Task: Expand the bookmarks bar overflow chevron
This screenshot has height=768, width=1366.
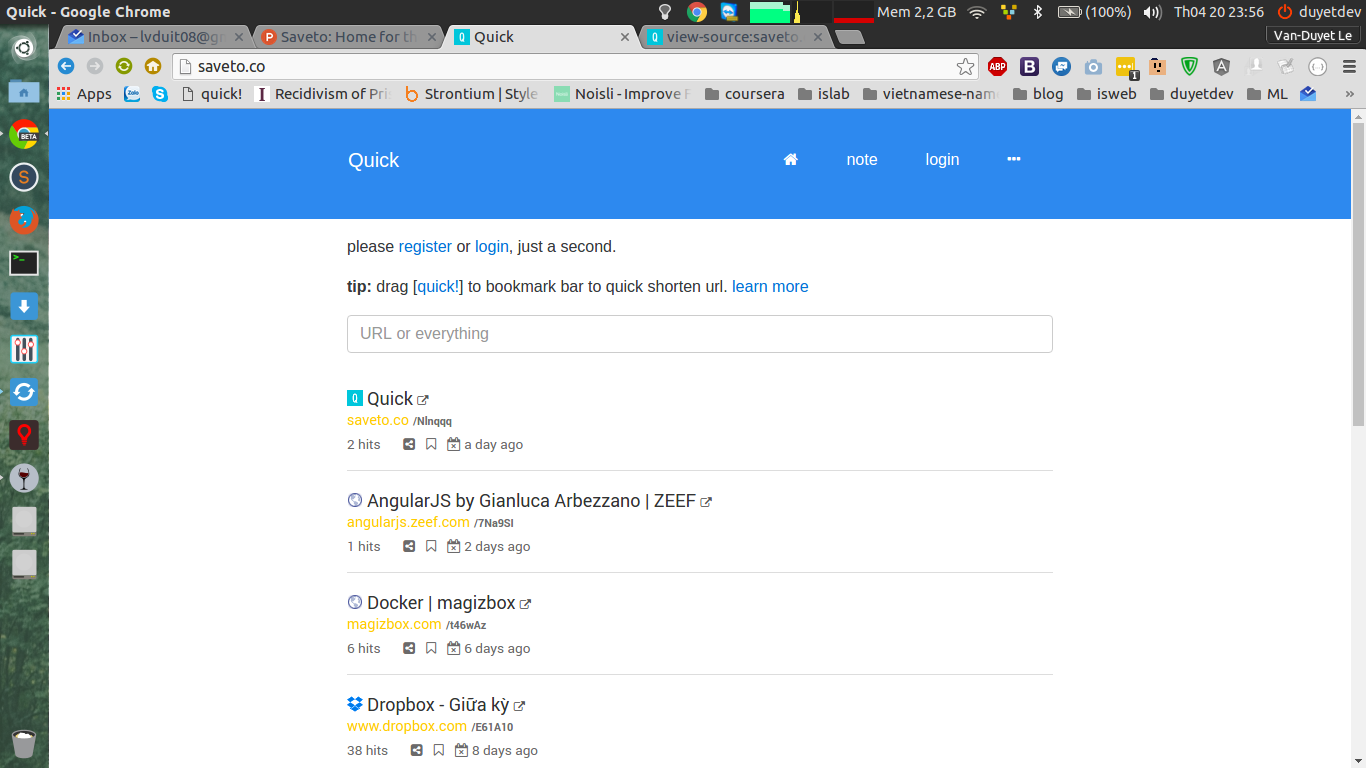Action: (x=1349, y=94)
